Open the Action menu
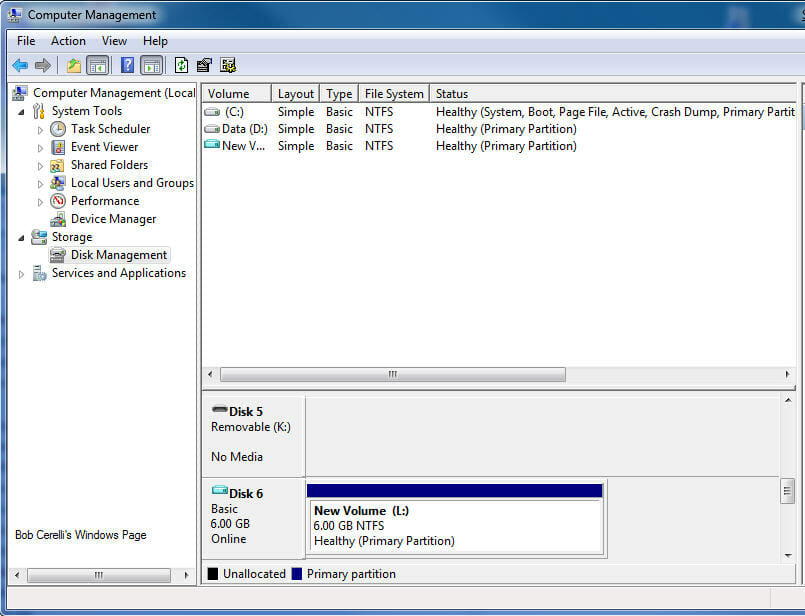This screenshot has width=805, height=616. tap(68, 41)
